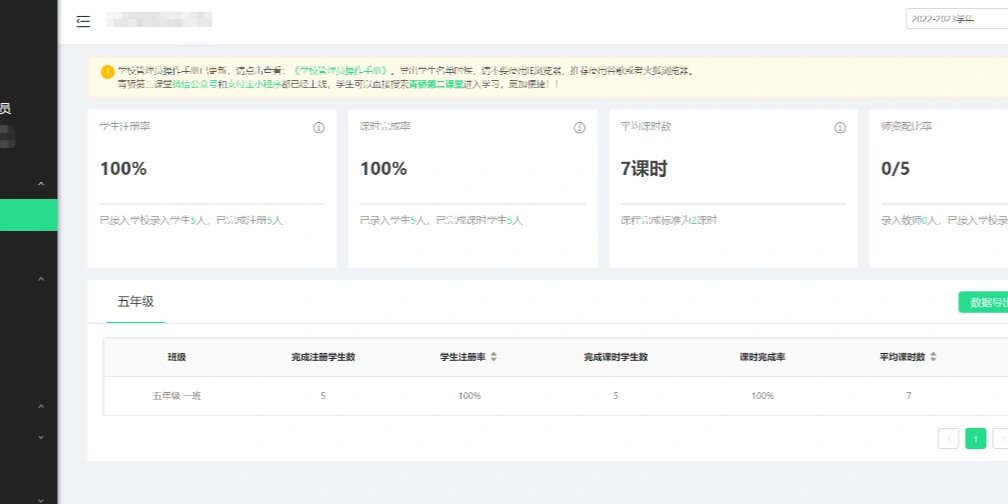Collapse the sidebar with the hamburger icon

click(x=83, y=21)
